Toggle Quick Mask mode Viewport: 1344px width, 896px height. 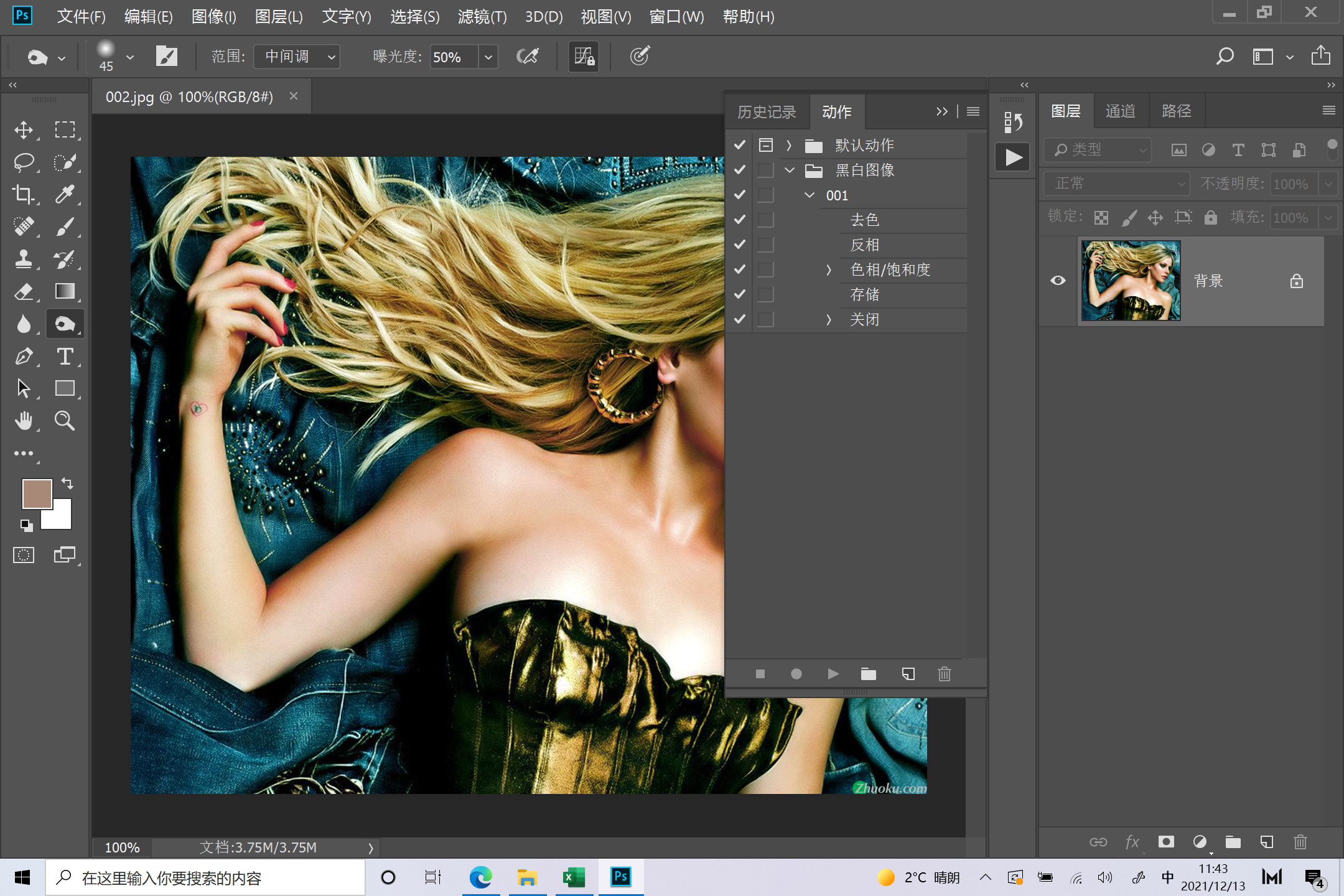[24, 555]
